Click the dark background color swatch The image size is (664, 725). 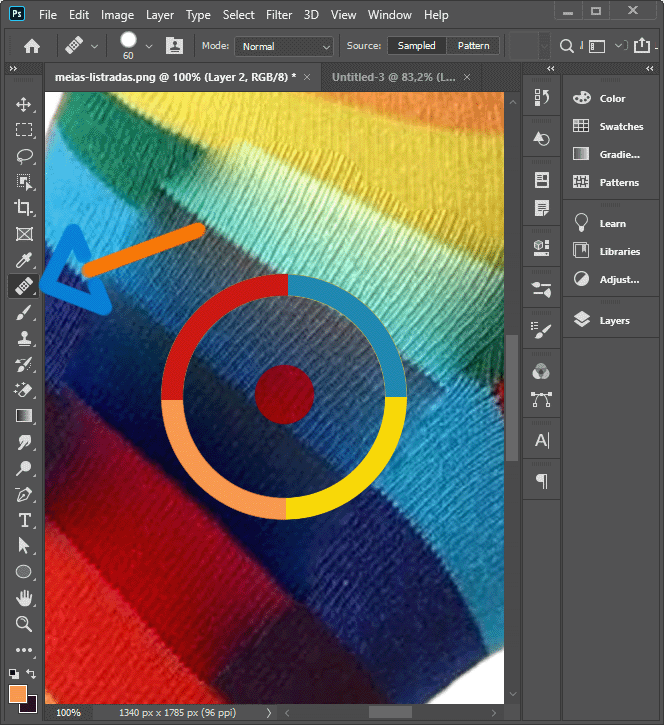31,707
